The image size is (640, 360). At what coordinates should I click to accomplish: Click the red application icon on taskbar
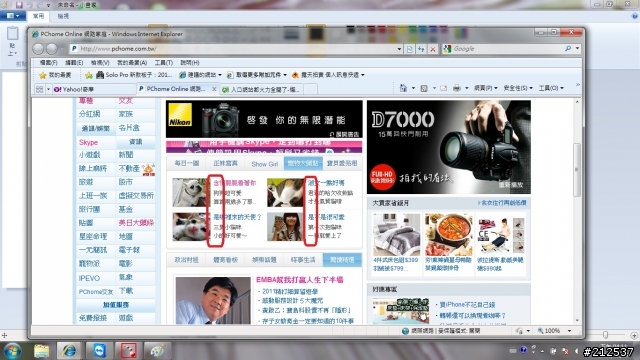[x=128, y=350]
